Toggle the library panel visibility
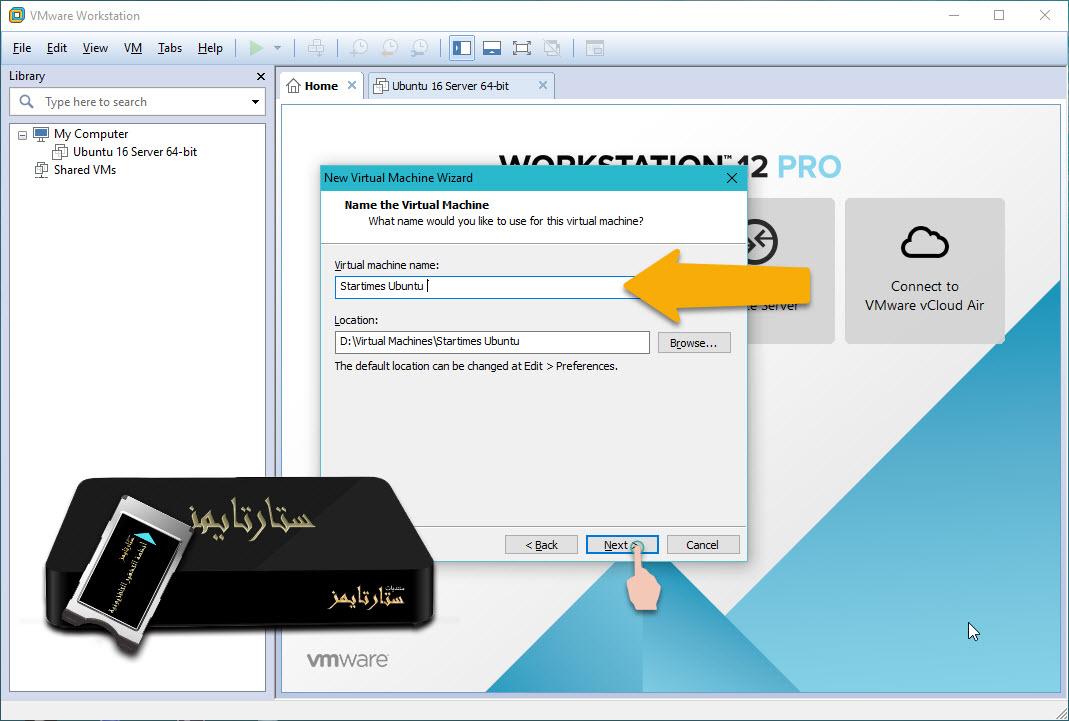The height and width of the screenshot is (721, 1069). [x=461, y=47]
